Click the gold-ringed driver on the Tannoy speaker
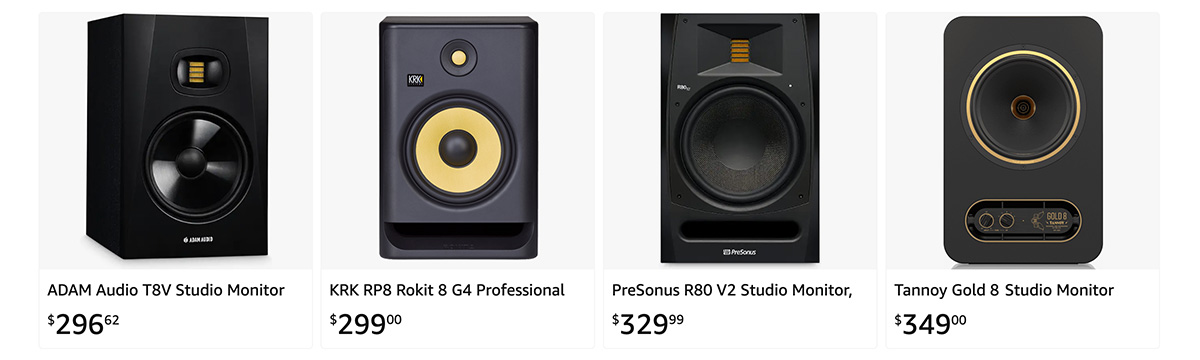Viewport: 1200px width, 360px height. pos(1022,105)
